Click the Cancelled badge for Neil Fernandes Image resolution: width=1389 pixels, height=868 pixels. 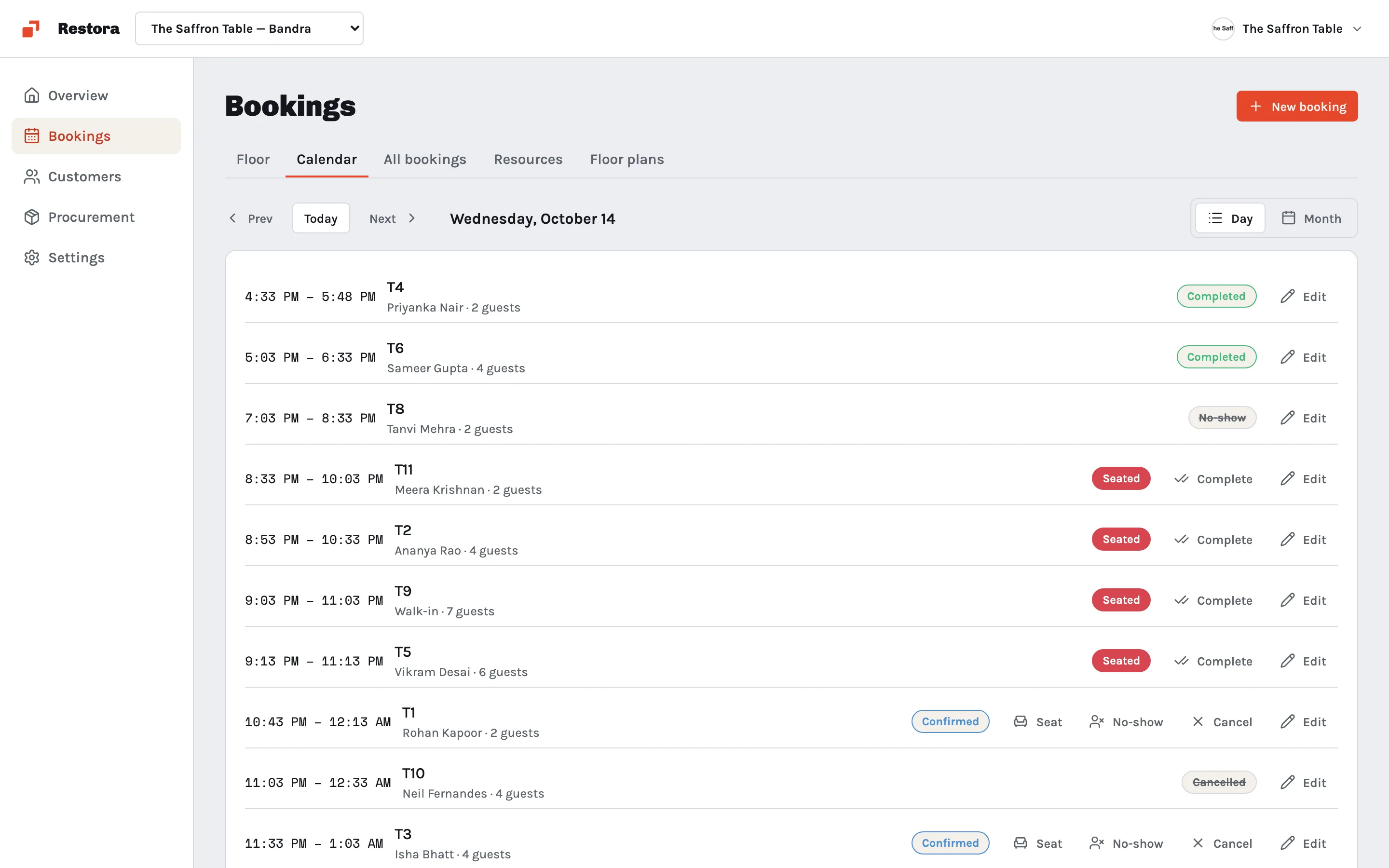pyautogui.click(x=1219, y=783)
